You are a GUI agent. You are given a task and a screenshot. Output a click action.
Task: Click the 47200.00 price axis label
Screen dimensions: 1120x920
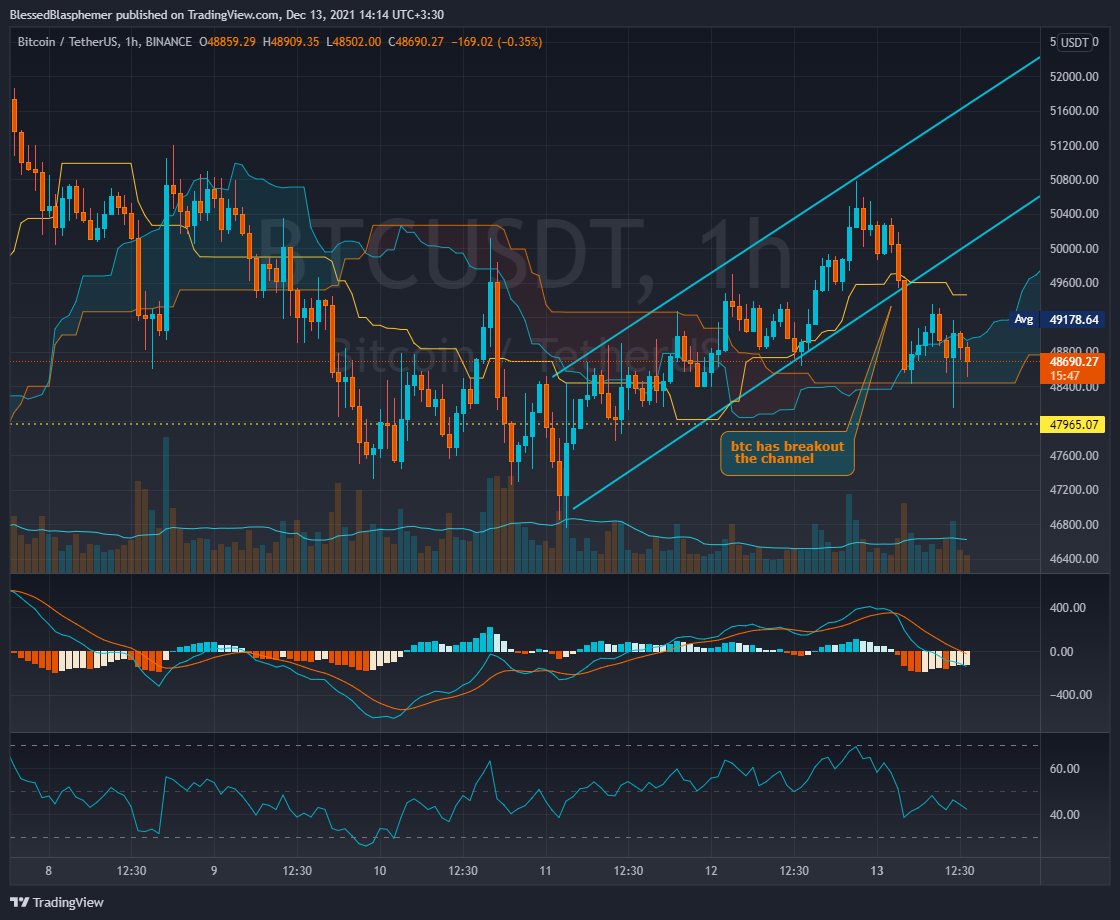click(1074, 490)
